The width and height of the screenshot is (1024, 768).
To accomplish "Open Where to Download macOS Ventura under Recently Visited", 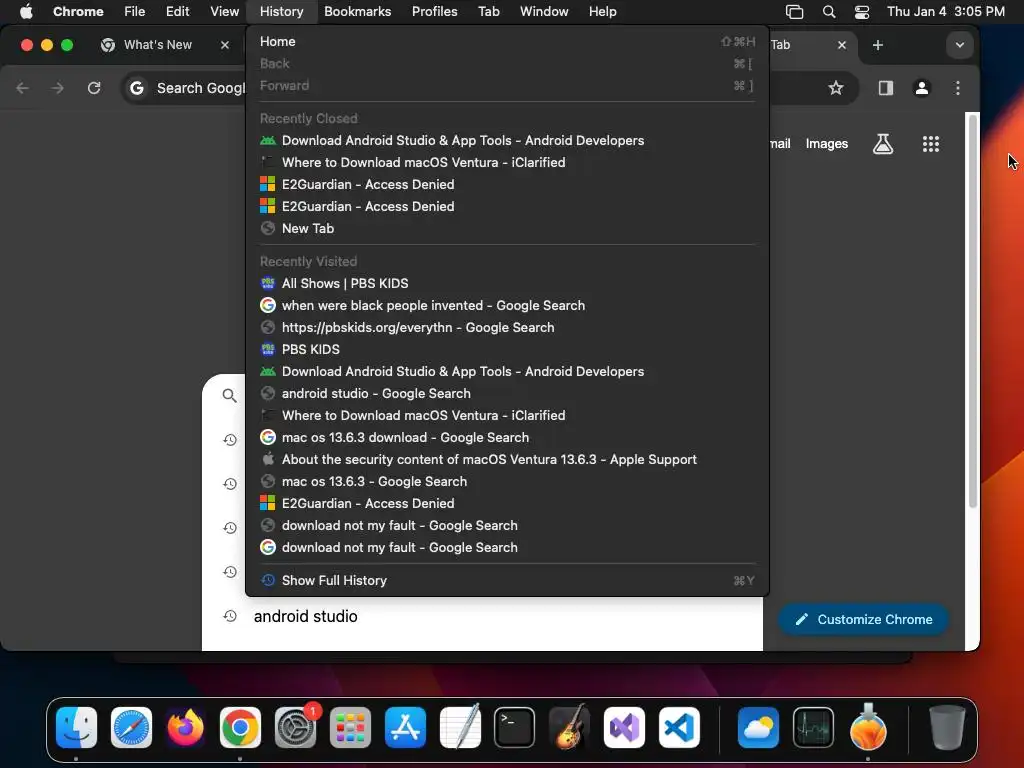I will [x=507, y=415].
